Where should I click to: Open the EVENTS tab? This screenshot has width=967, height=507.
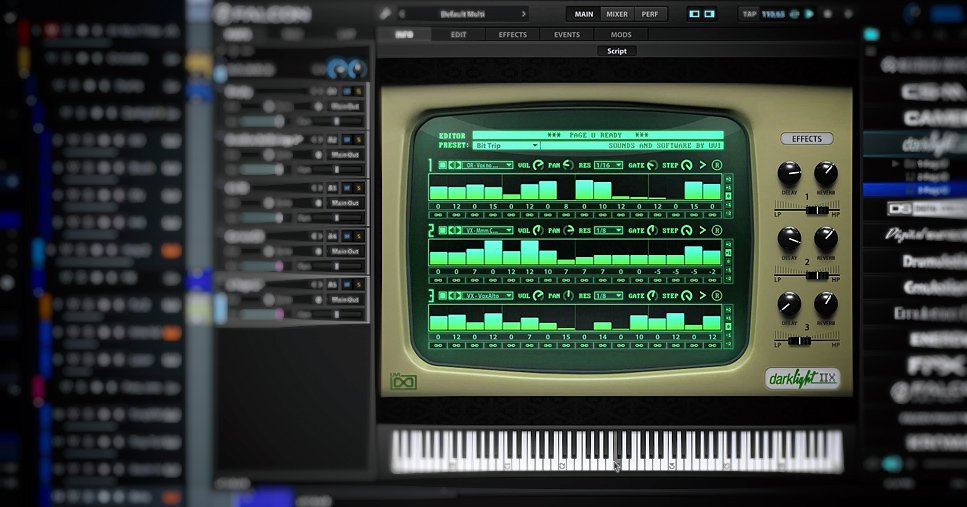pos(566,34)
